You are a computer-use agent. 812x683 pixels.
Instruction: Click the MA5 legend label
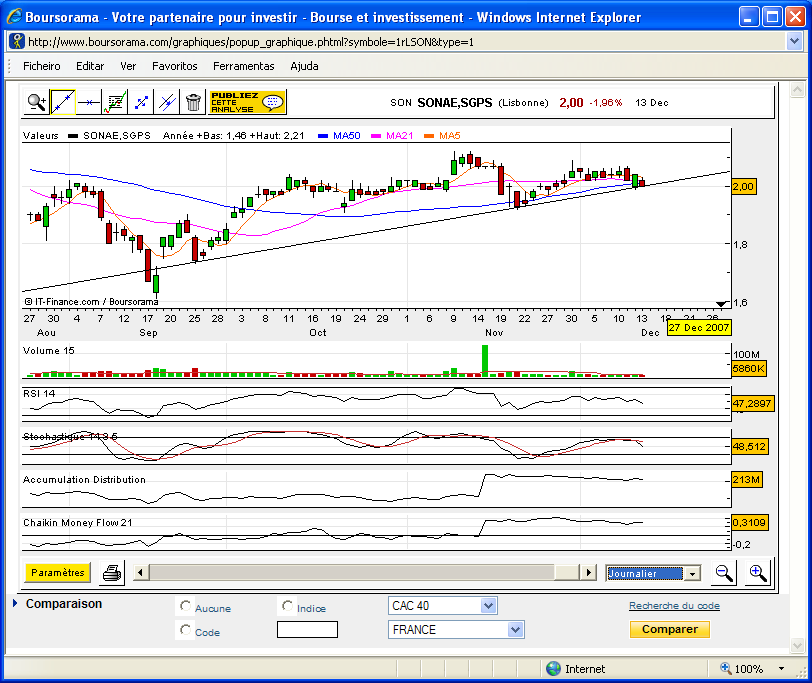tap(450, 136)
